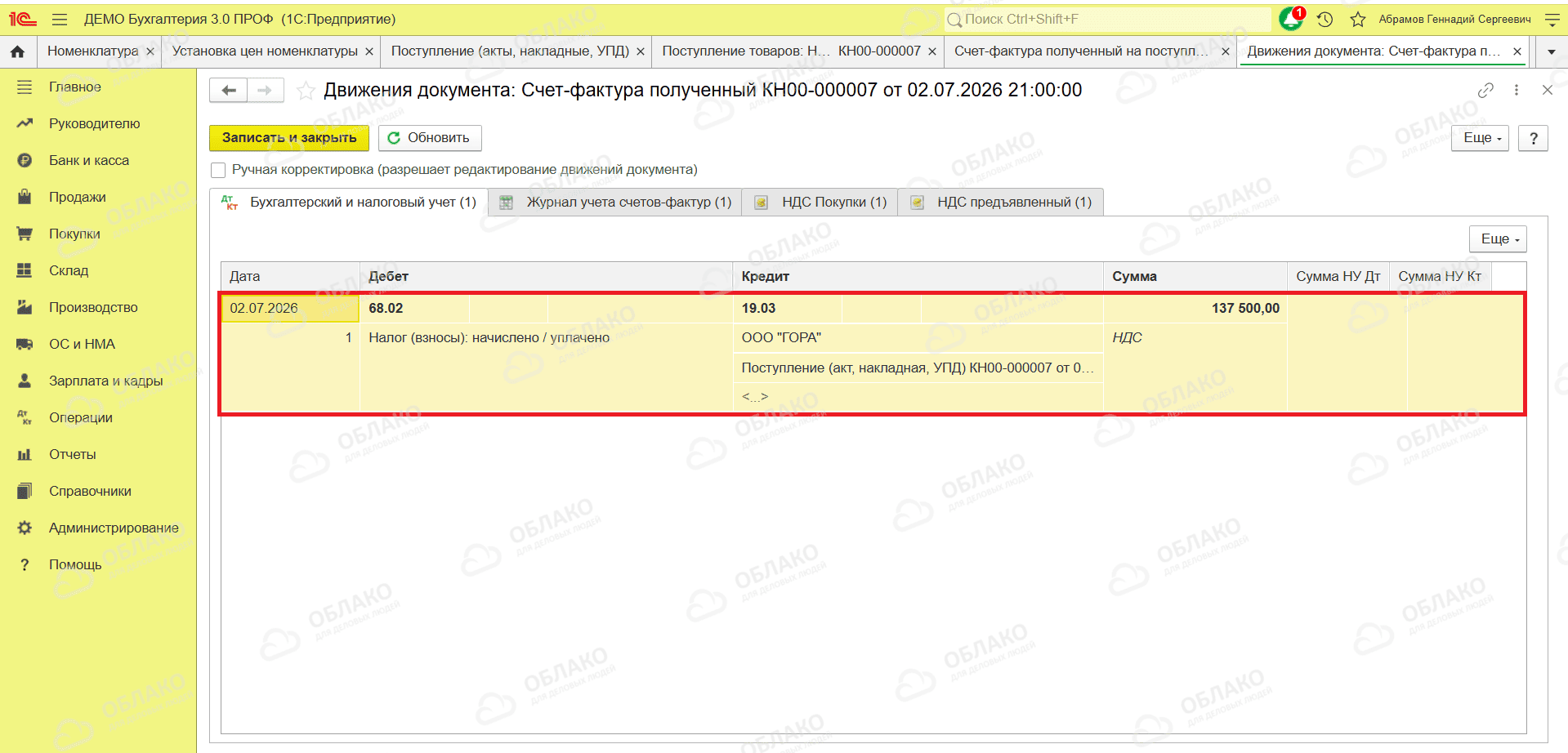
Task: Close the Установка цен номенклатуры tab
Action: tap(369, 51)
